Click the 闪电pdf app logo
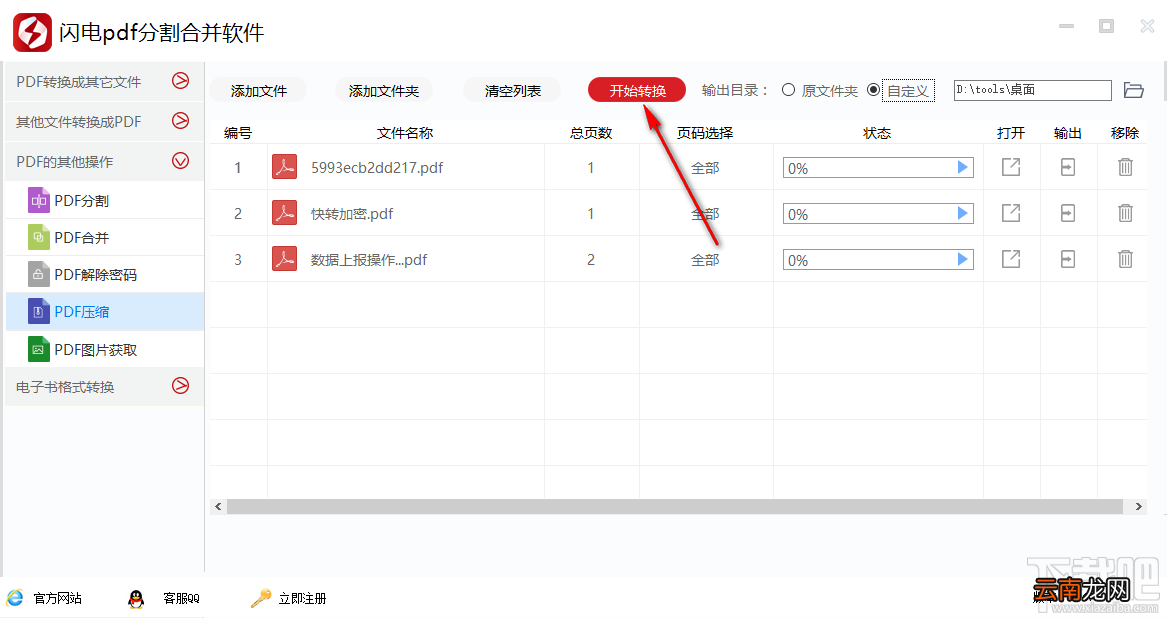Viewport: 1167px width, 618px height. click(32, 32)
